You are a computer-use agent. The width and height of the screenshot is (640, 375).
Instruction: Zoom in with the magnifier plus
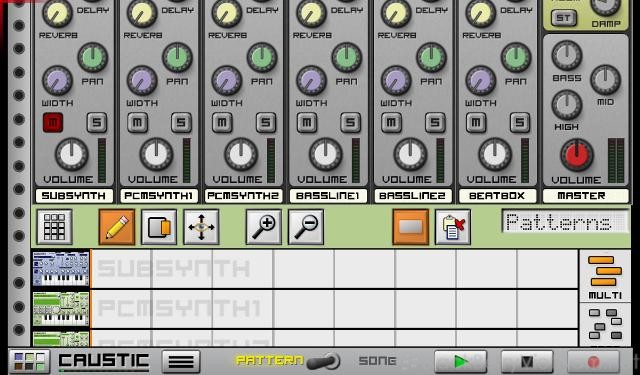click(x=264, y=227)
